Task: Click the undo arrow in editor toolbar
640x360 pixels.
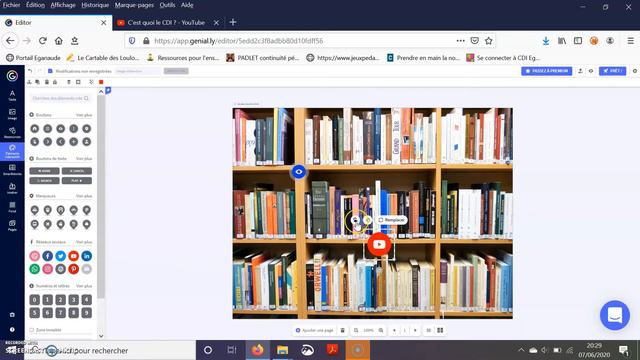Action: click(30, 71)
